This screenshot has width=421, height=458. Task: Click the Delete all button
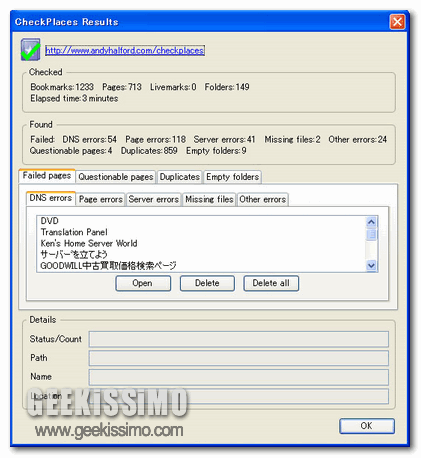pyautogui.click(x=271, y=283)
